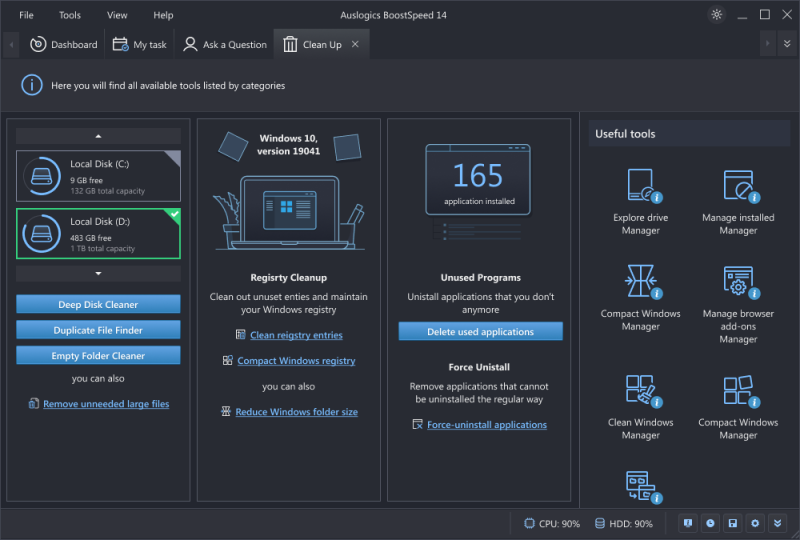Screen dimensions: 800x540
Task: Open Clean registry entries link
Action: tap(296, 335)
